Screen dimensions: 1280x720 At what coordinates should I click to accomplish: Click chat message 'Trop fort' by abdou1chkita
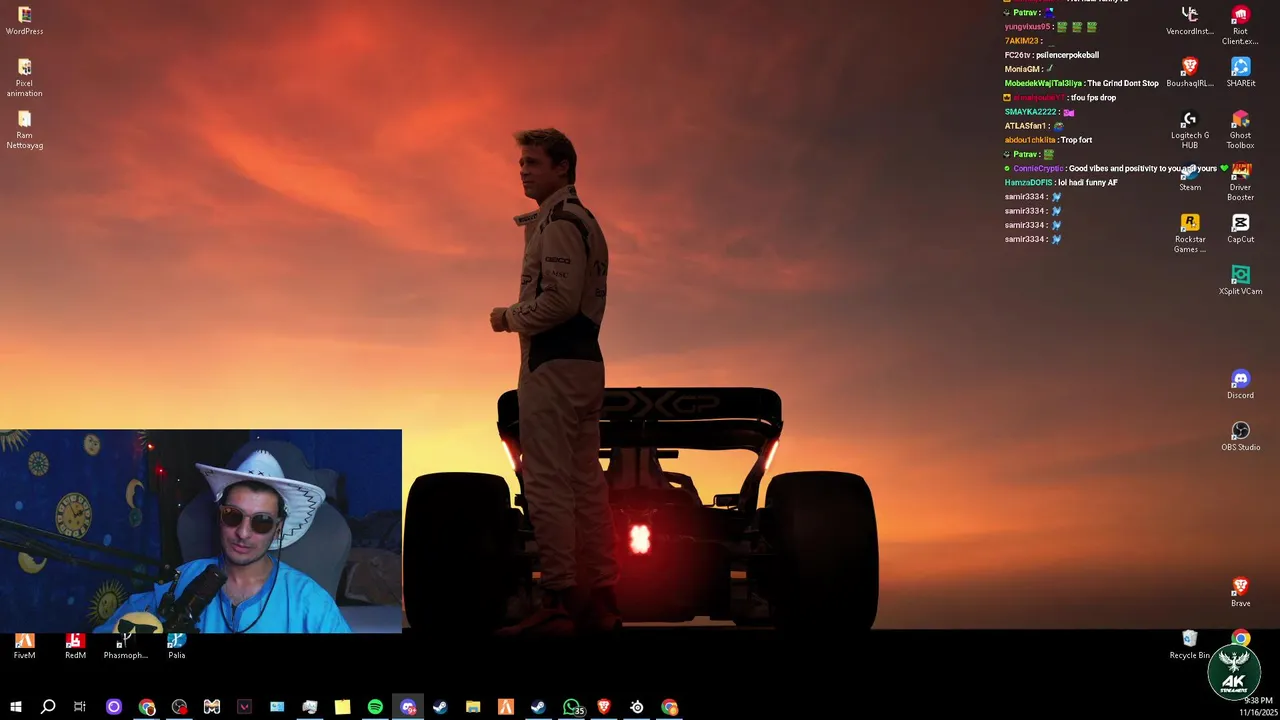click(1076, 140)
